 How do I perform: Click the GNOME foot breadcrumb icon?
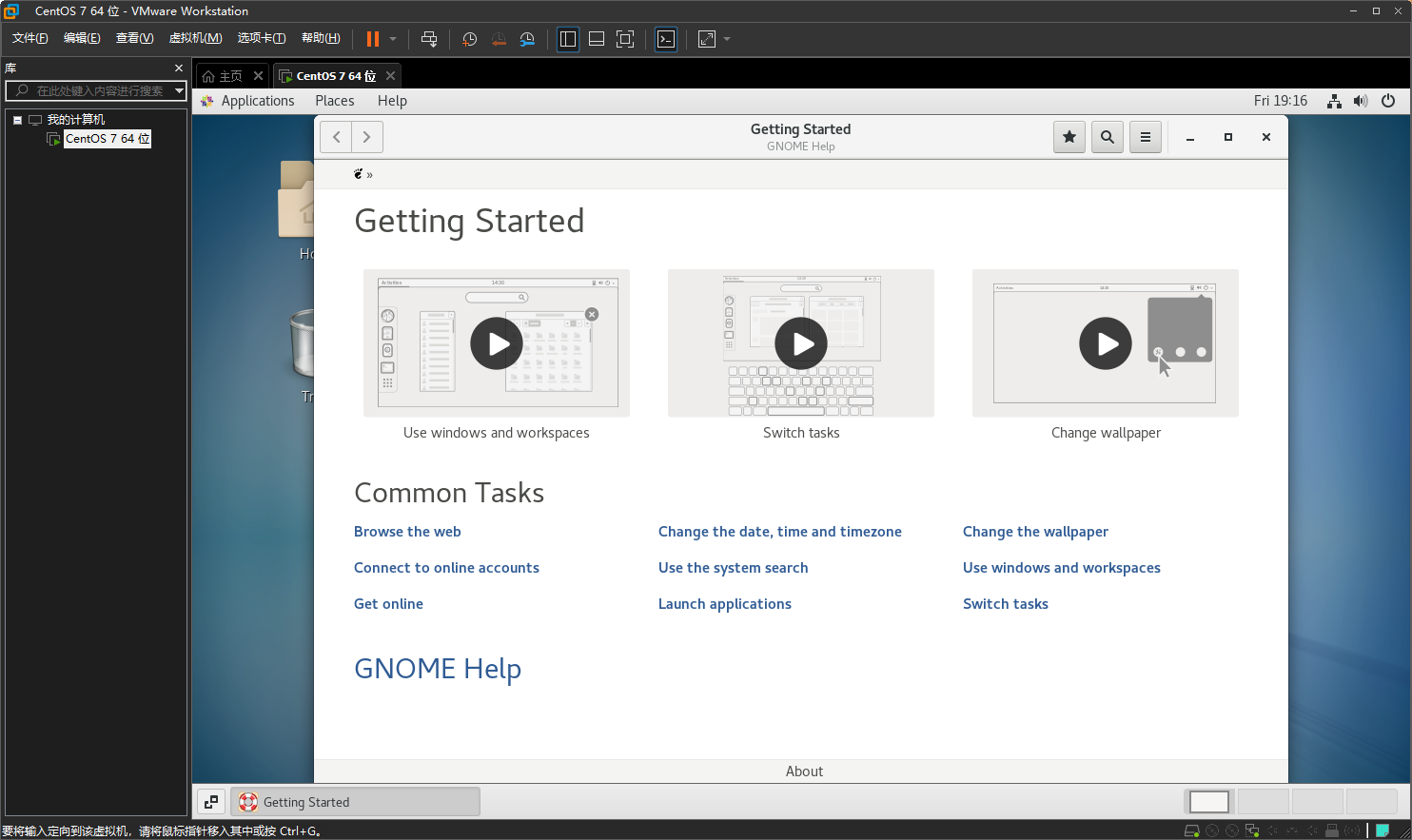click(359, 174)
